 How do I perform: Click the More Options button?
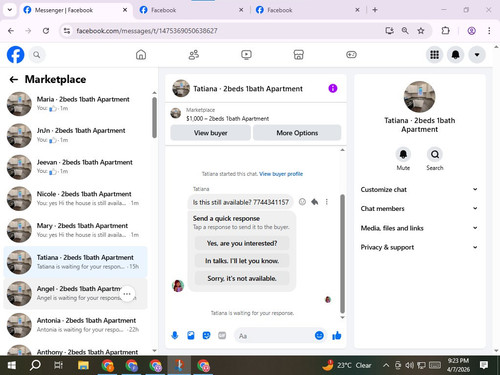(297, 133)
